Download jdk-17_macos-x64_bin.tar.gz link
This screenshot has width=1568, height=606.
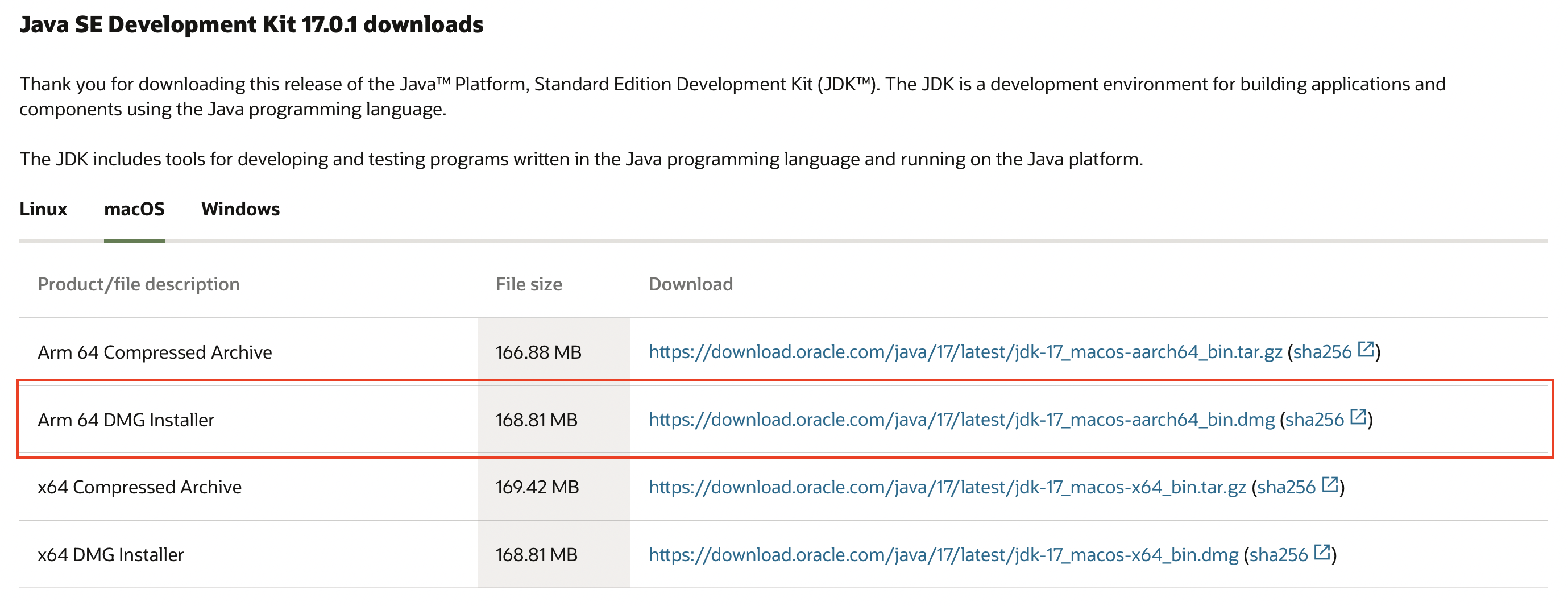point(948,487)
